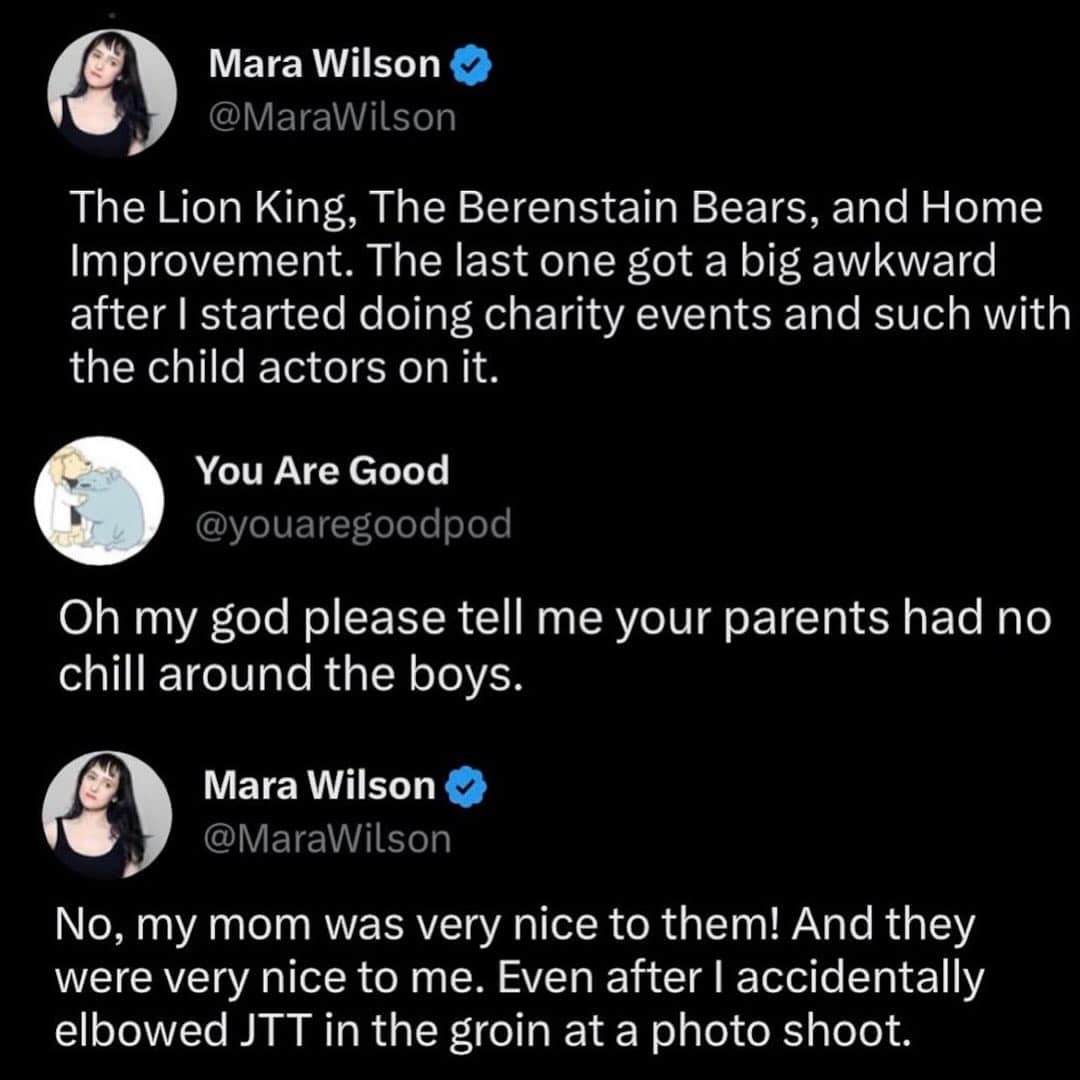Open Mara Wilson's name on the first tweet
Image resolution: width=1080 pixels, height=1080 pixels.
point(324,65)
